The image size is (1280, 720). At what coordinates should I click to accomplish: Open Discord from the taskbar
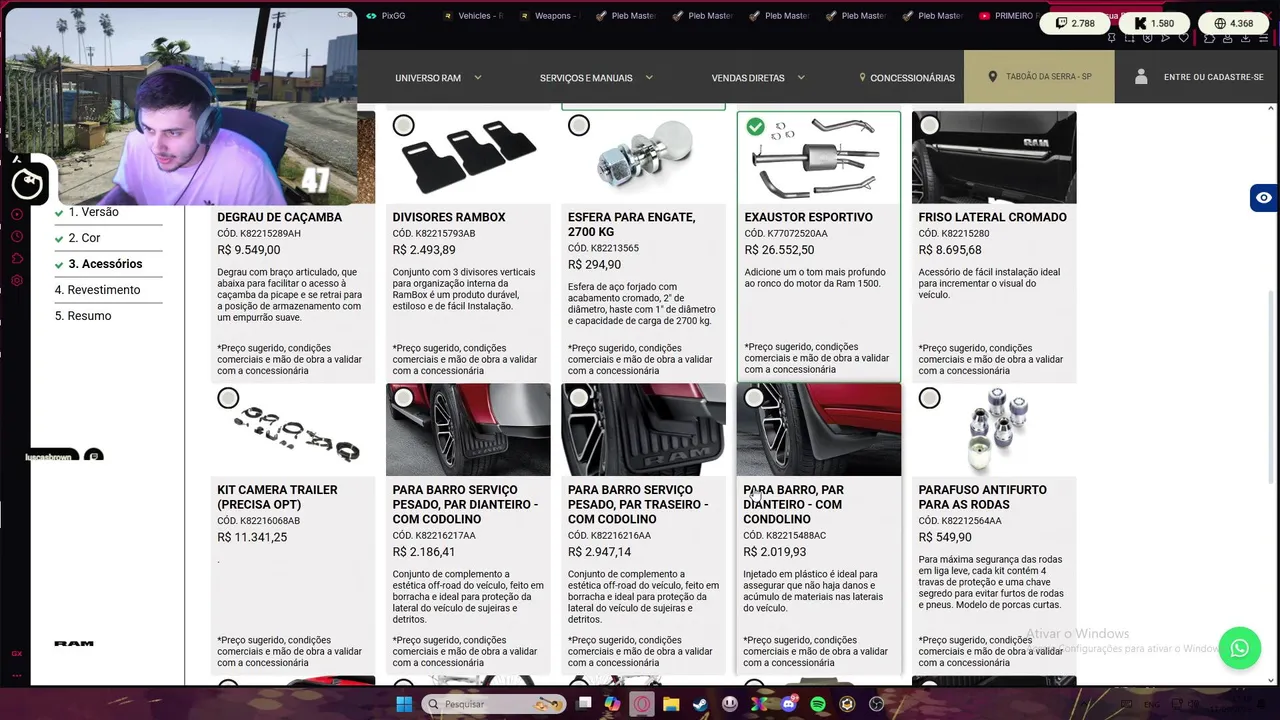pos(789,704)
